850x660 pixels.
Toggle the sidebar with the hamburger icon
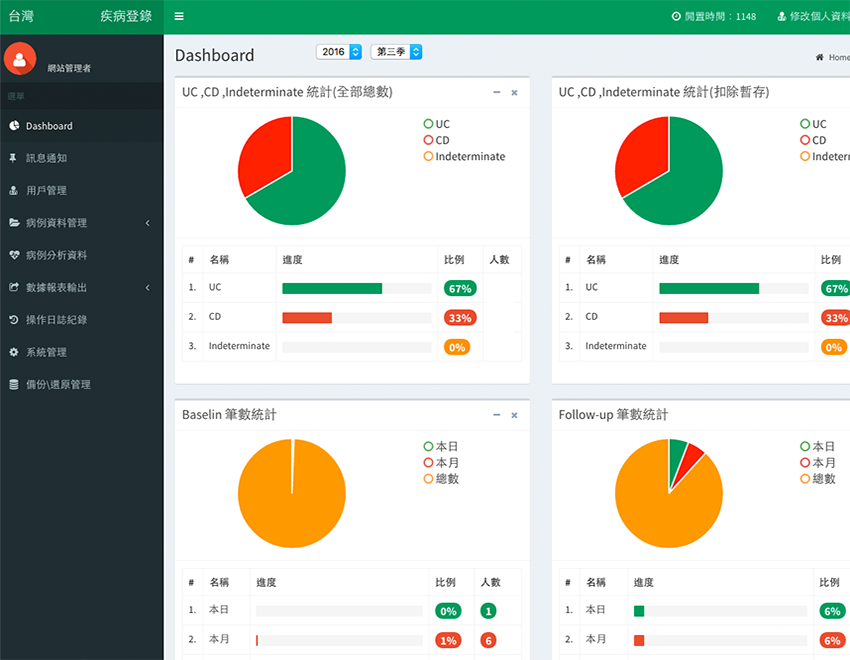pyautogui.click(x=179, y=16)
